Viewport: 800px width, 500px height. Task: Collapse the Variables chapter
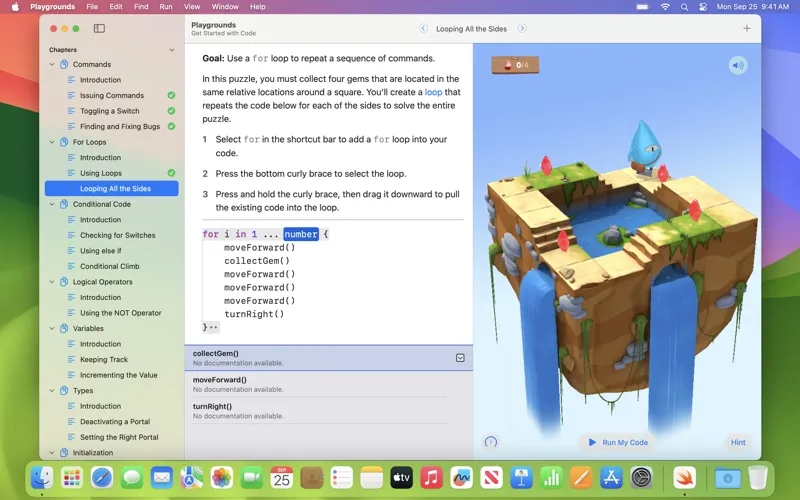coord(52,329)
